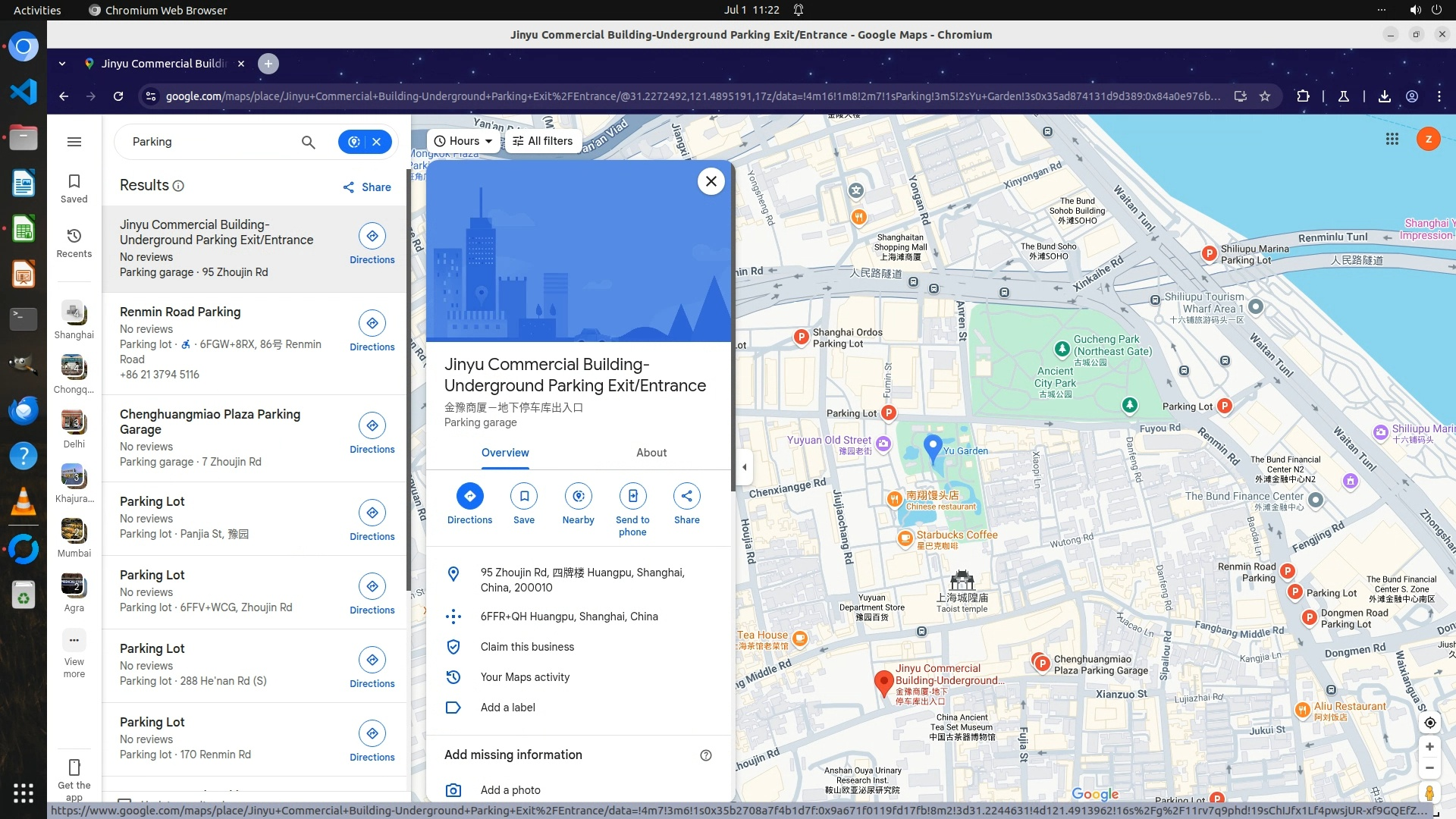The width and height of the screenshot is (1456, 819).
Task: Click the Nearby search icon
Action: point(578,497)
